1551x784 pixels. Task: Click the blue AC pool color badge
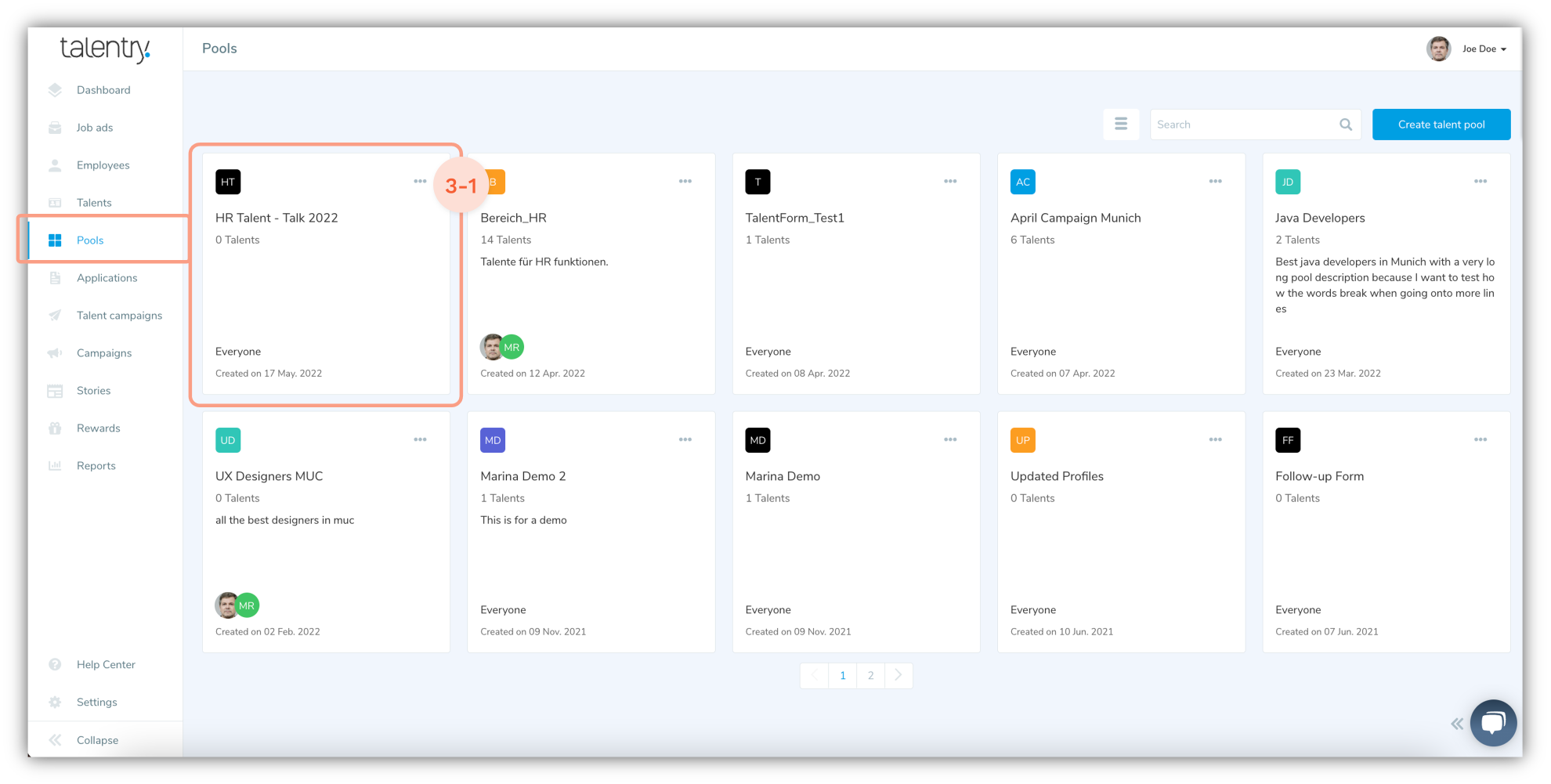[1022, 182]
